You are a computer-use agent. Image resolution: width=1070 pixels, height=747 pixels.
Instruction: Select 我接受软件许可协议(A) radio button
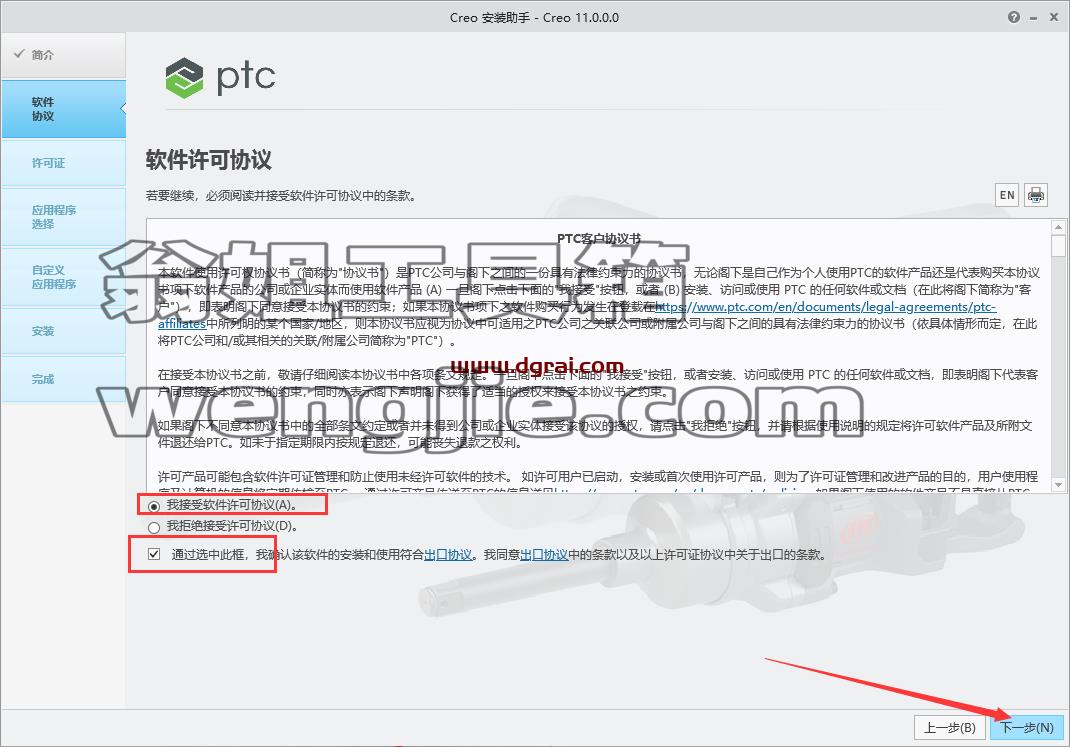tap(154, 506)
